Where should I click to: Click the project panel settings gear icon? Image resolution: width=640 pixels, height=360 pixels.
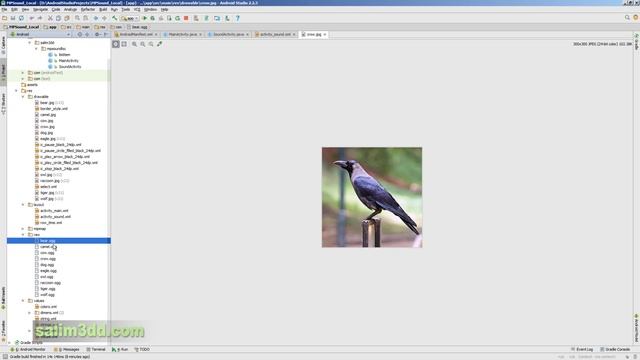point(97,35)
